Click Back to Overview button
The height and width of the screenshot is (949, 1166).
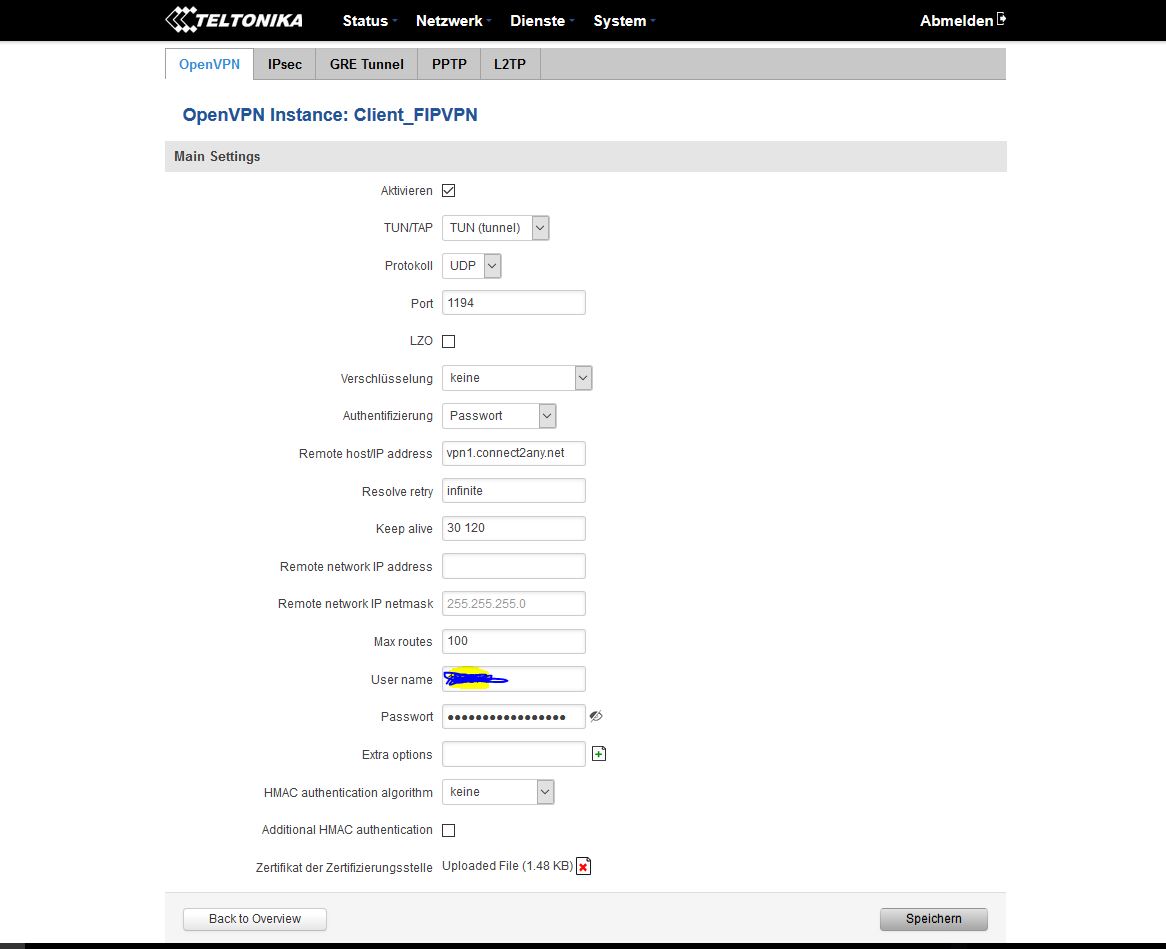255,919
